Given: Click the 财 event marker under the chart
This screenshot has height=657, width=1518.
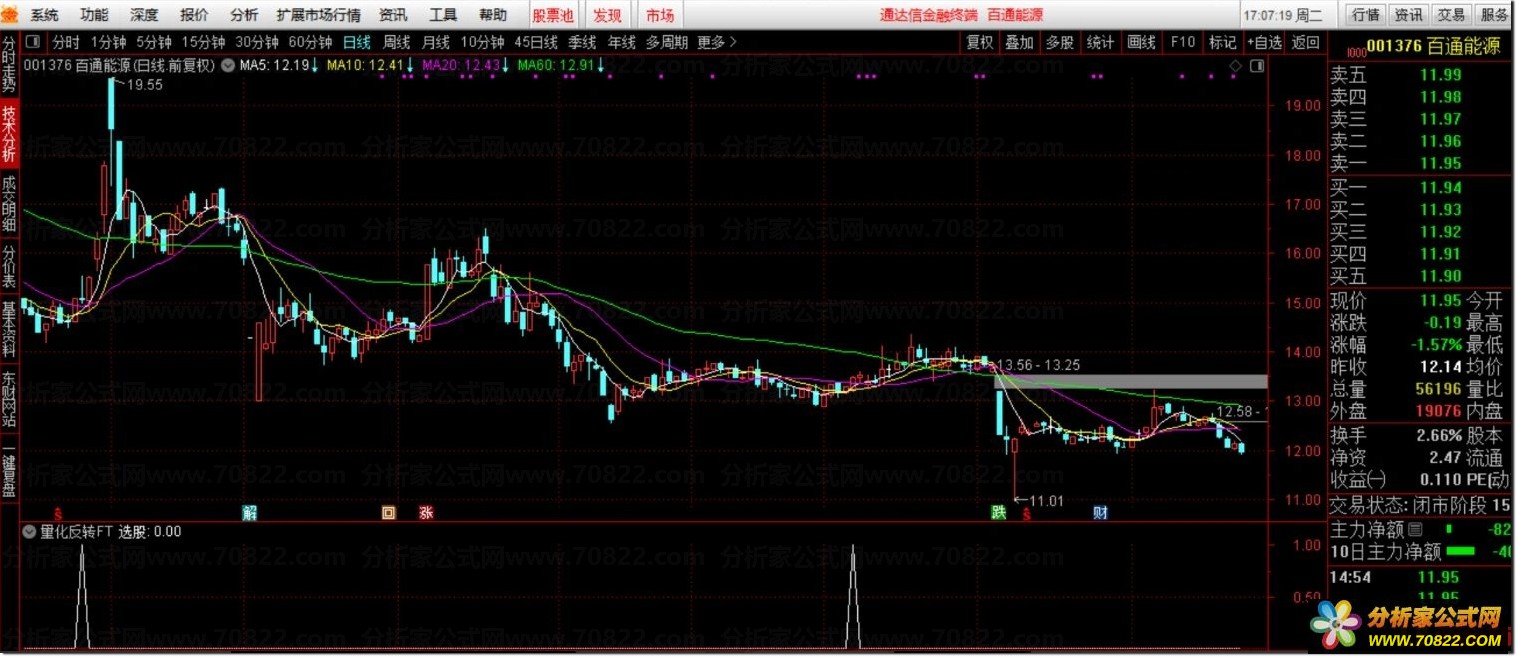Looking at the screenshot, I should [x=1100, y=513].
